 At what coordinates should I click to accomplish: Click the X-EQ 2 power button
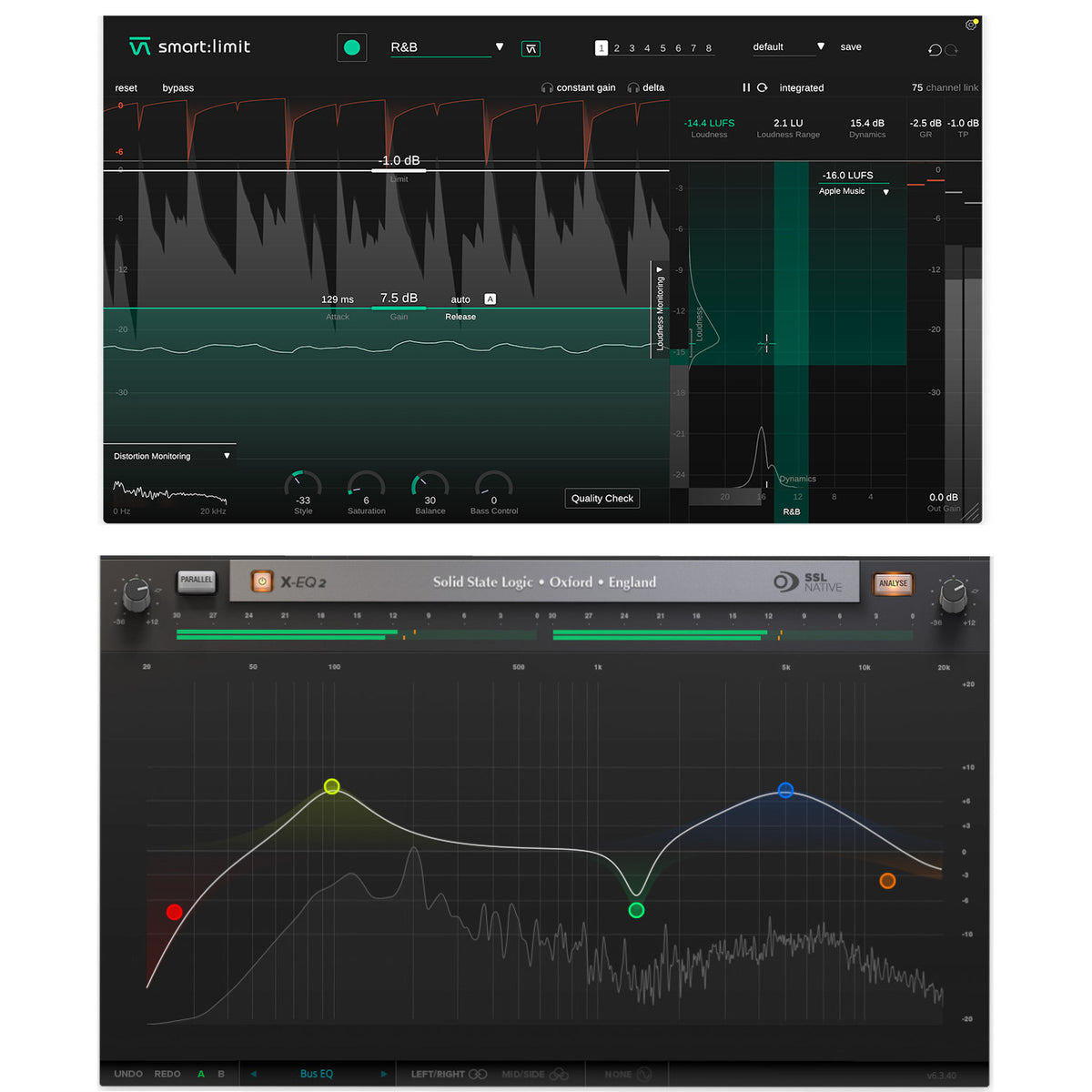coord(262,581)
